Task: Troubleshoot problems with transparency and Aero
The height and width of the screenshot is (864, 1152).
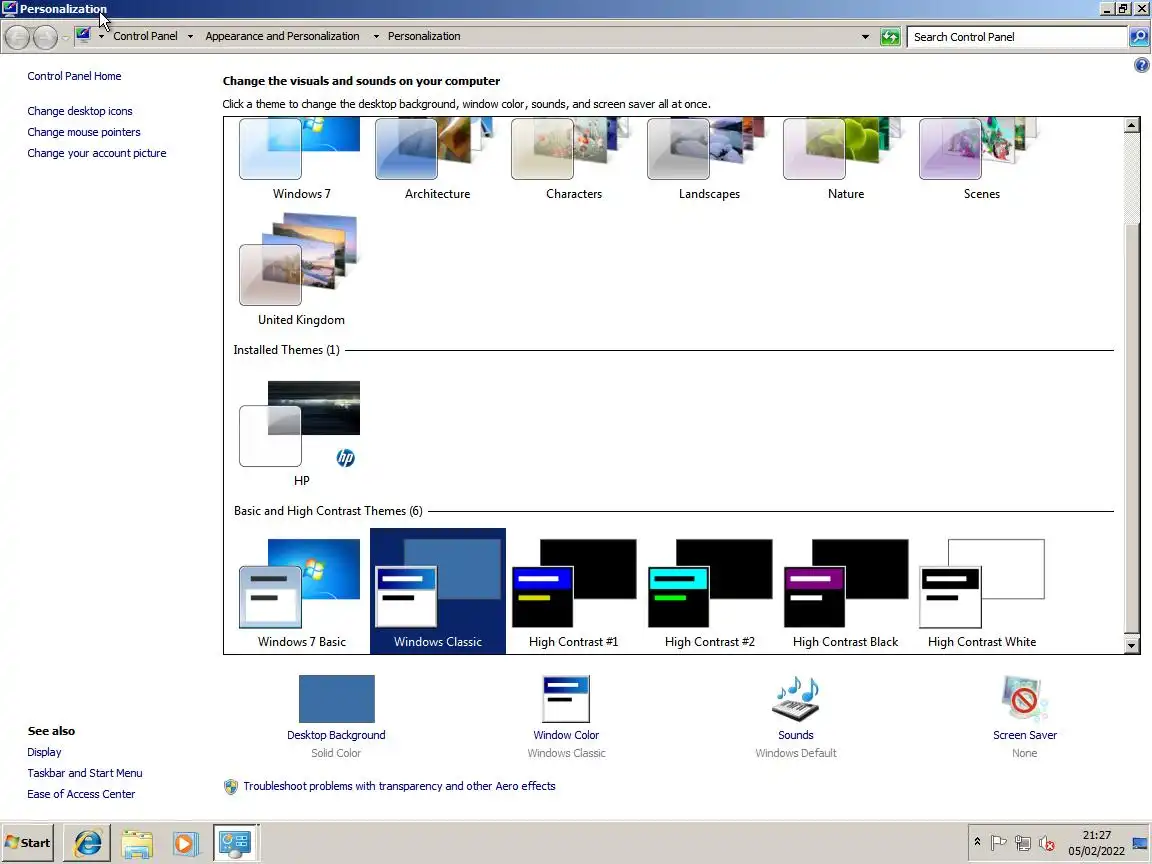Action: [399, 786]
